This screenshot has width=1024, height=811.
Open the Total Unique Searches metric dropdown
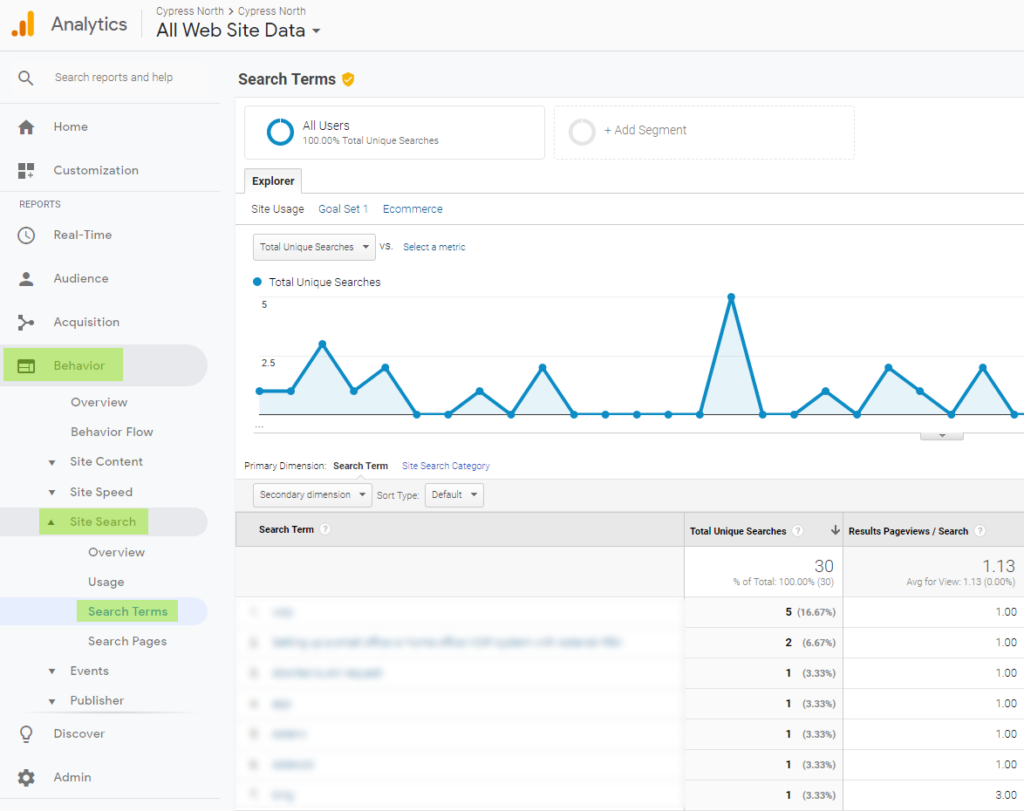click(314, 247)
